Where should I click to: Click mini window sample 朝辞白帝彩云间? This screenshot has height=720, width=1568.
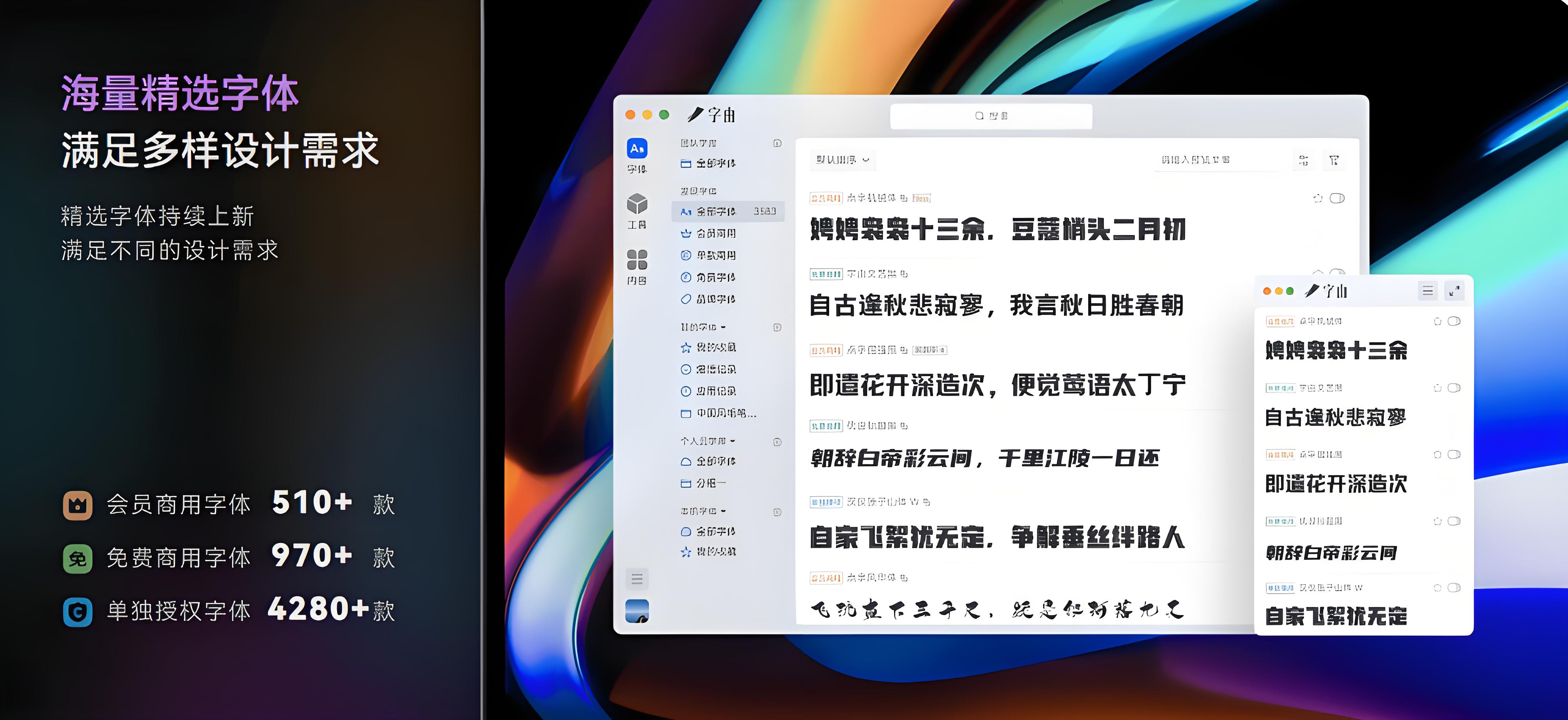click(x=1331, y=553)
